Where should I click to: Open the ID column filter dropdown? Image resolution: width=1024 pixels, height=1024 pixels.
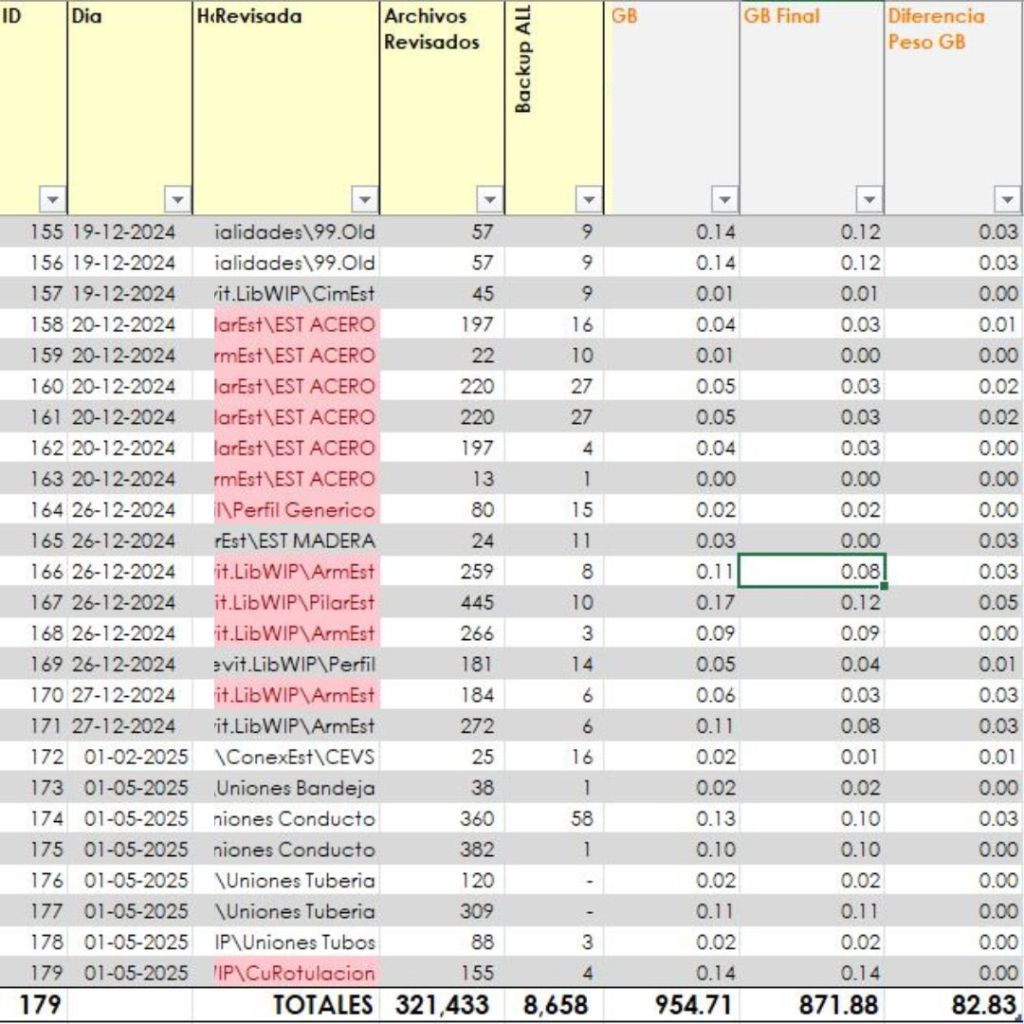(x=52, y=200)
